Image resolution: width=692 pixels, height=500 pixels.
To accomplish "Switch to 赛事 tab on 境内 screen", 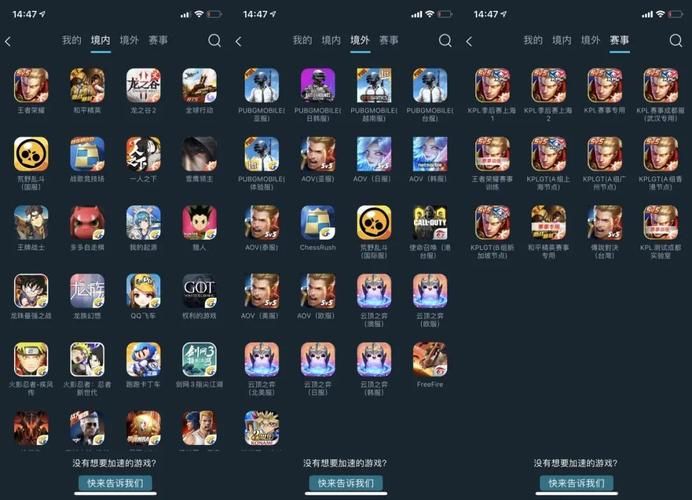I will 158,40.
